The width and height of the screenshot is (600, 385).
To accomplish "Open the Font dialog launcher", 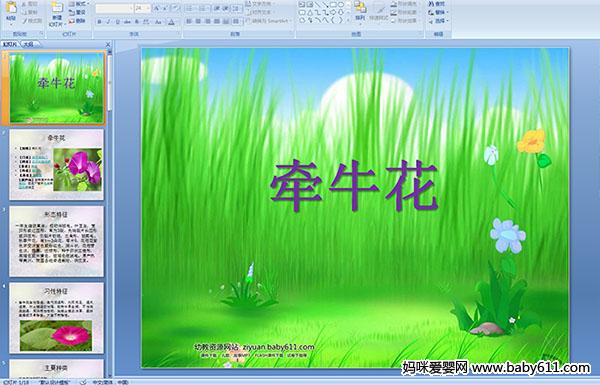I will (x=178, y=34).
